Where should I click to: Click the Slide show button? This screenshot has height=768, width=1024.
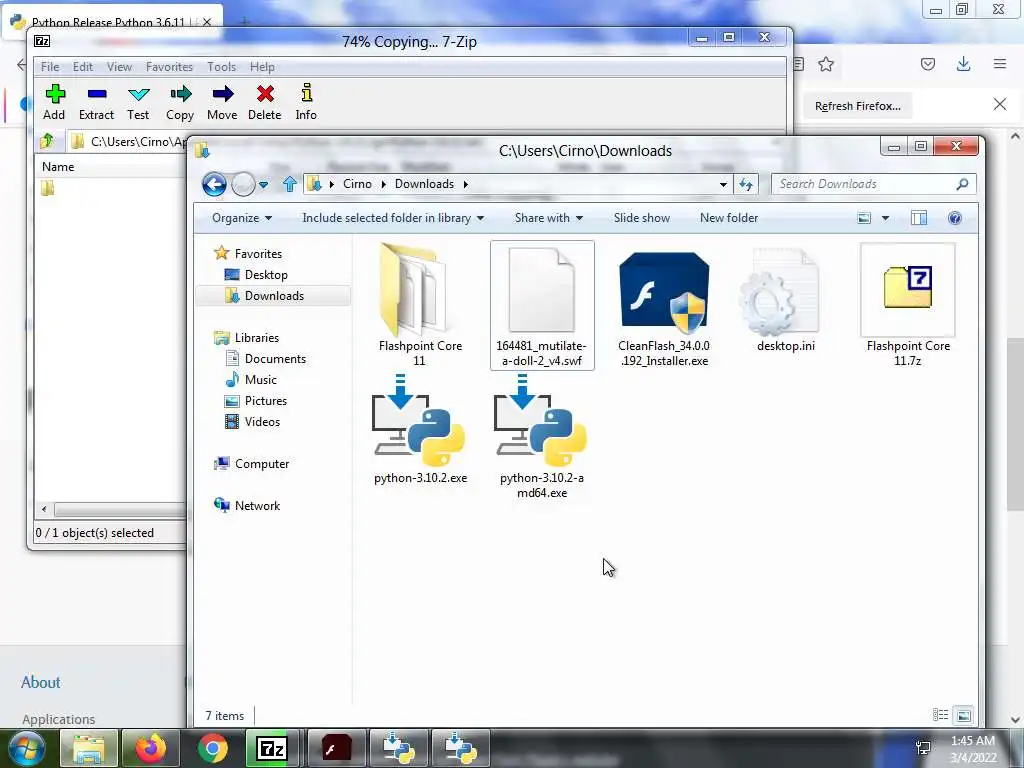641,218
